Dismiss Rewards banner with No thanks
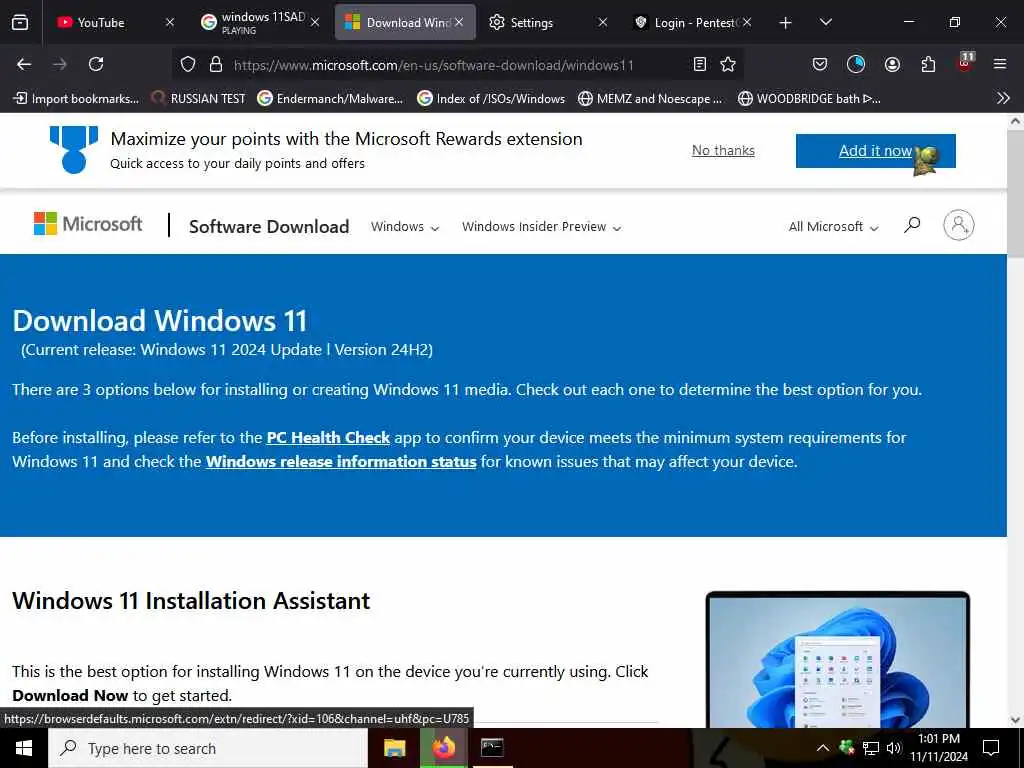Viewport: 1024px width, 768px height. click(x=723, y=150)
